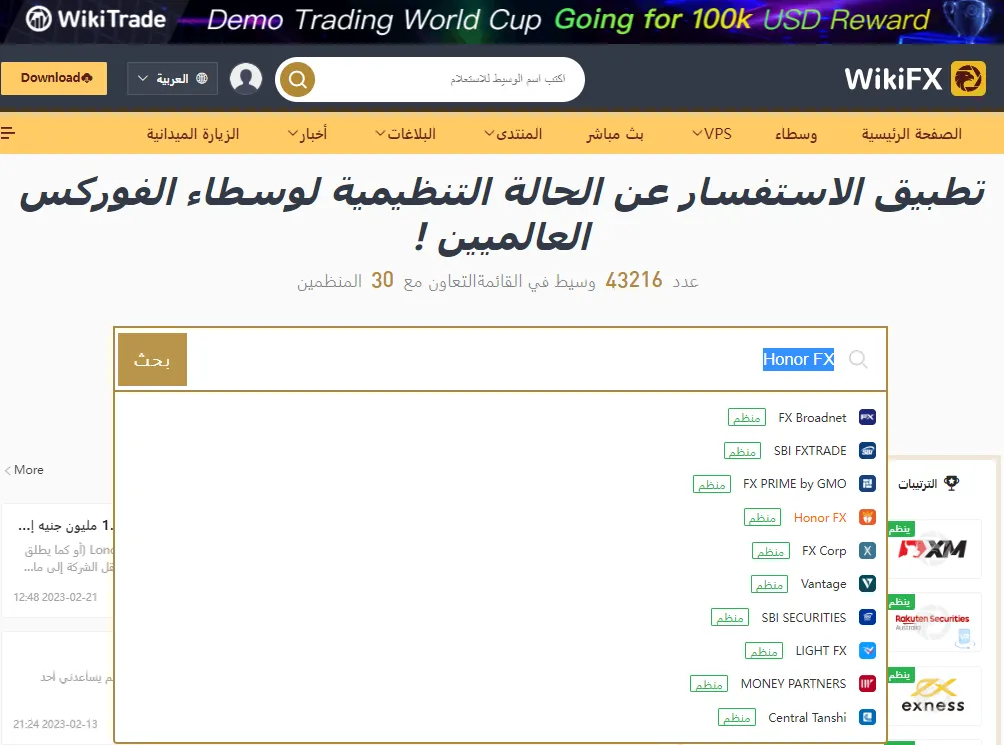Open the news post dated 12:48 2023-02-21
1004x745 pixels.
pos(58,561)
